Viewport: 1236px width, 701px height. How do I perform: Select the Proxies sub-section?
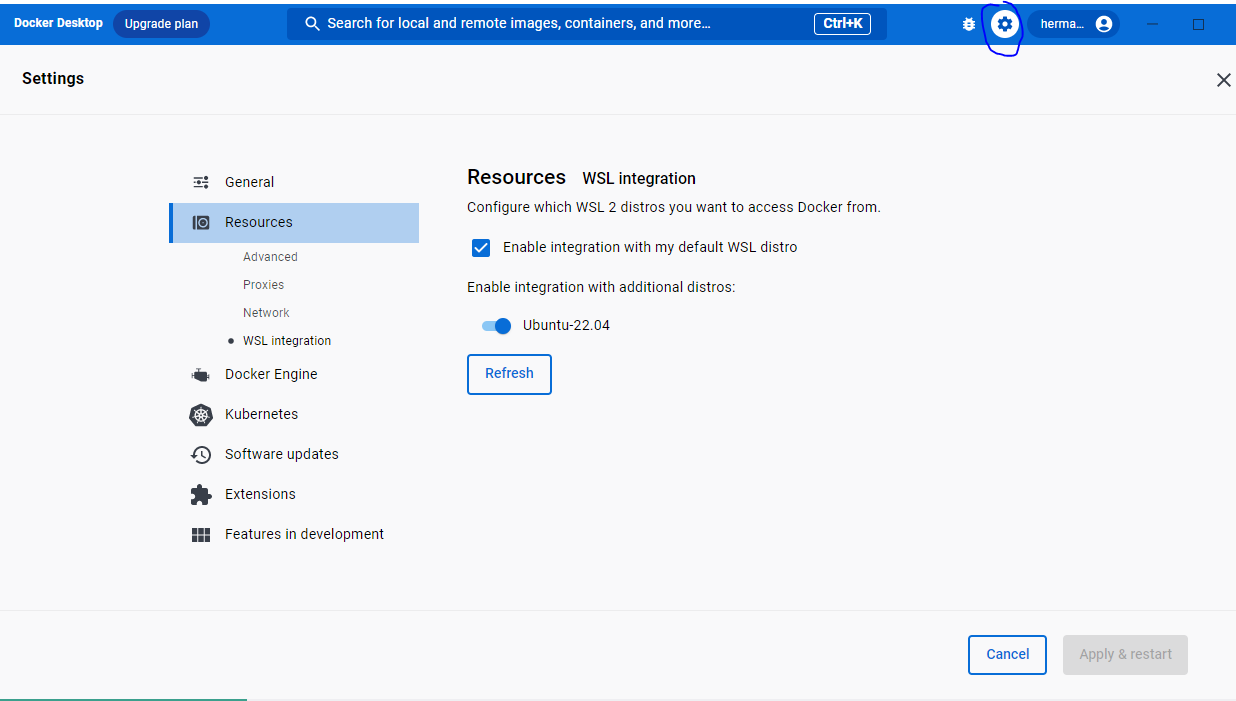pyautogui.click(x=263, y=285)
